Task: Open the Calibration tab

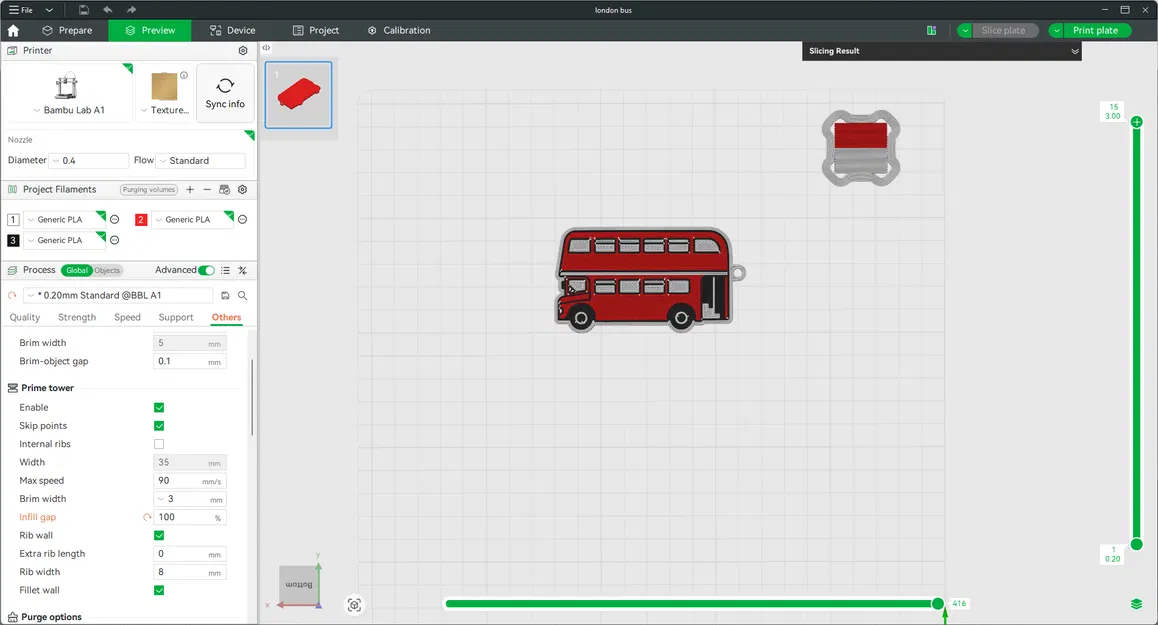Action: point(399,30)
